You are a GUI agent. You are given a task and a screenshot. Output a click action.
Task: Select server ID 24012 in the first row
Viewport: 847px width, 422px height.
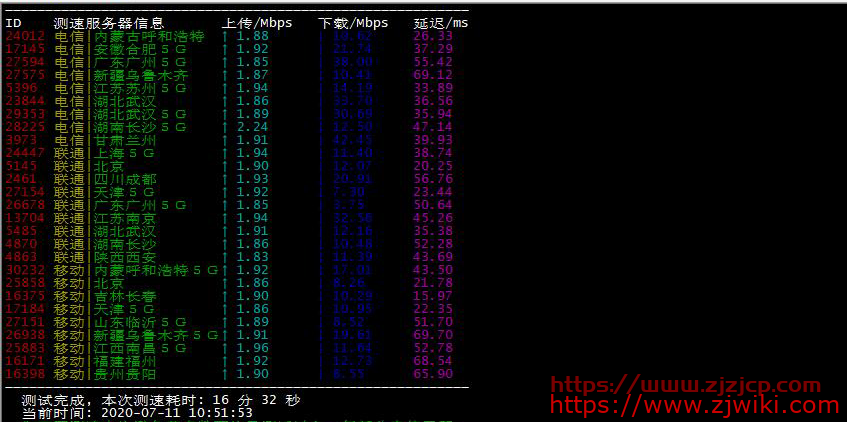tap(25, 36)
